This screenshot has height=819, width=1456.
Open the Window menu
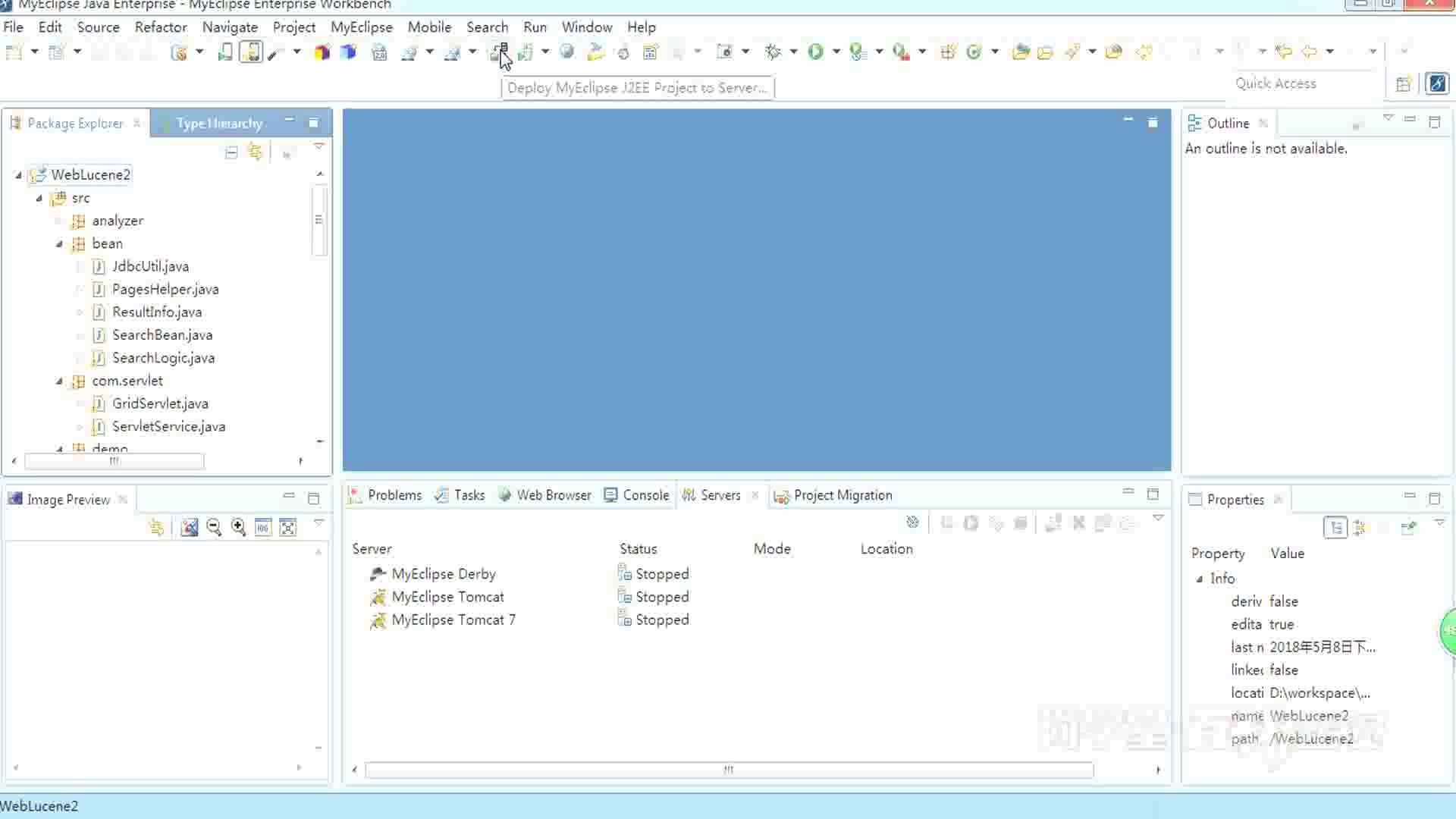(x=587, y=27)
